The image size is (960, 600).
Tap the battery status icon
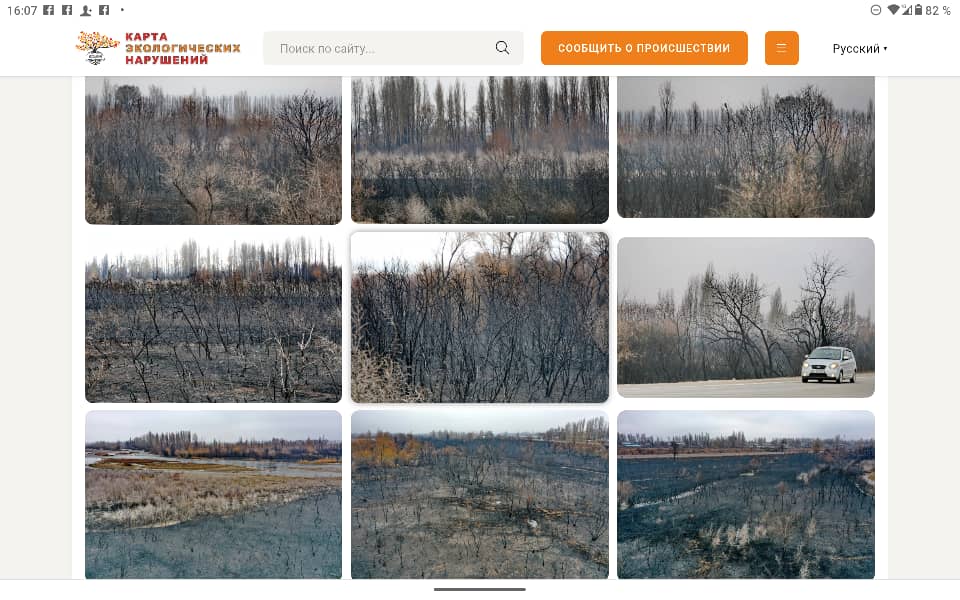pos(918,10)
